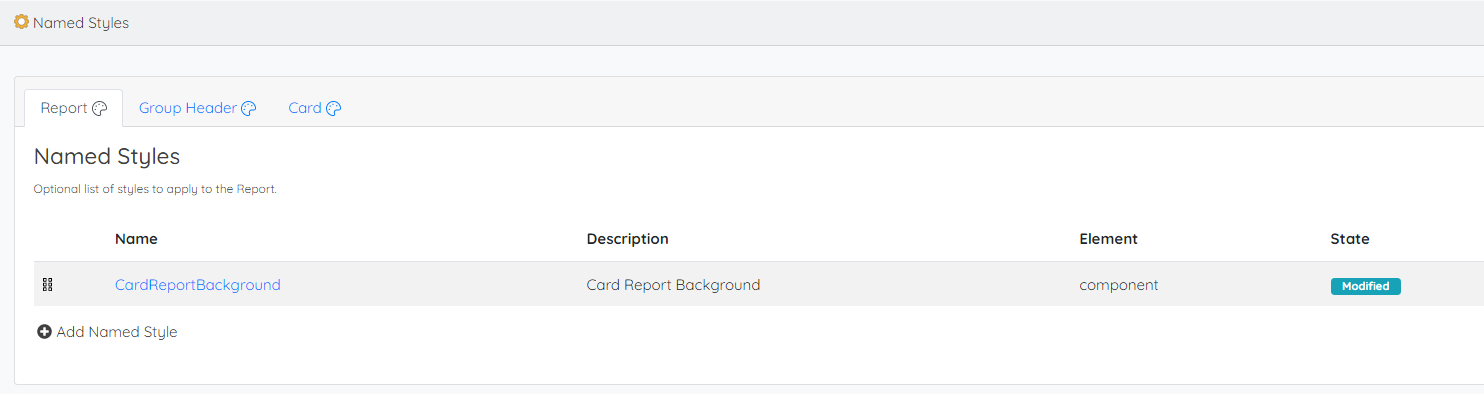Click the Add Named Style text
The width and height of the screenshot is (1484, 394).
[117, 332]
